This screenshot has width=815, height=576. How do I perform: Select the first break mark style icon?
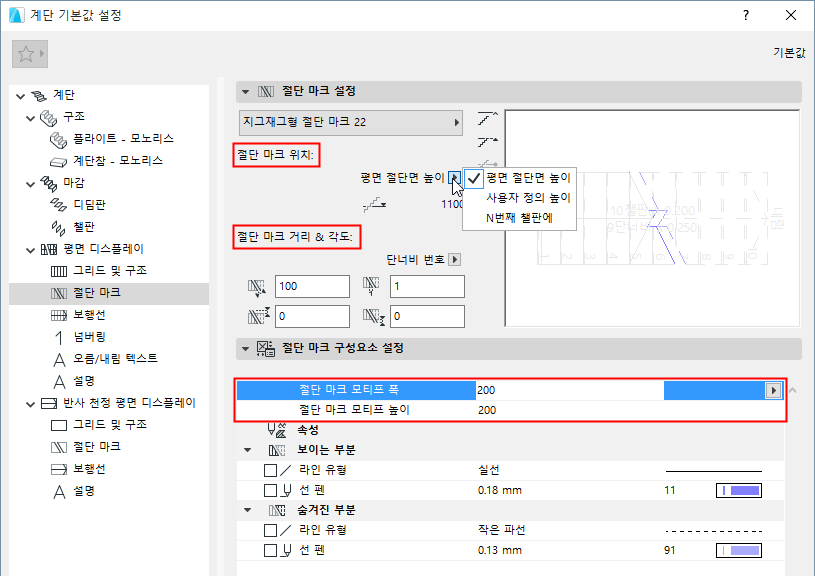point(488,119)
